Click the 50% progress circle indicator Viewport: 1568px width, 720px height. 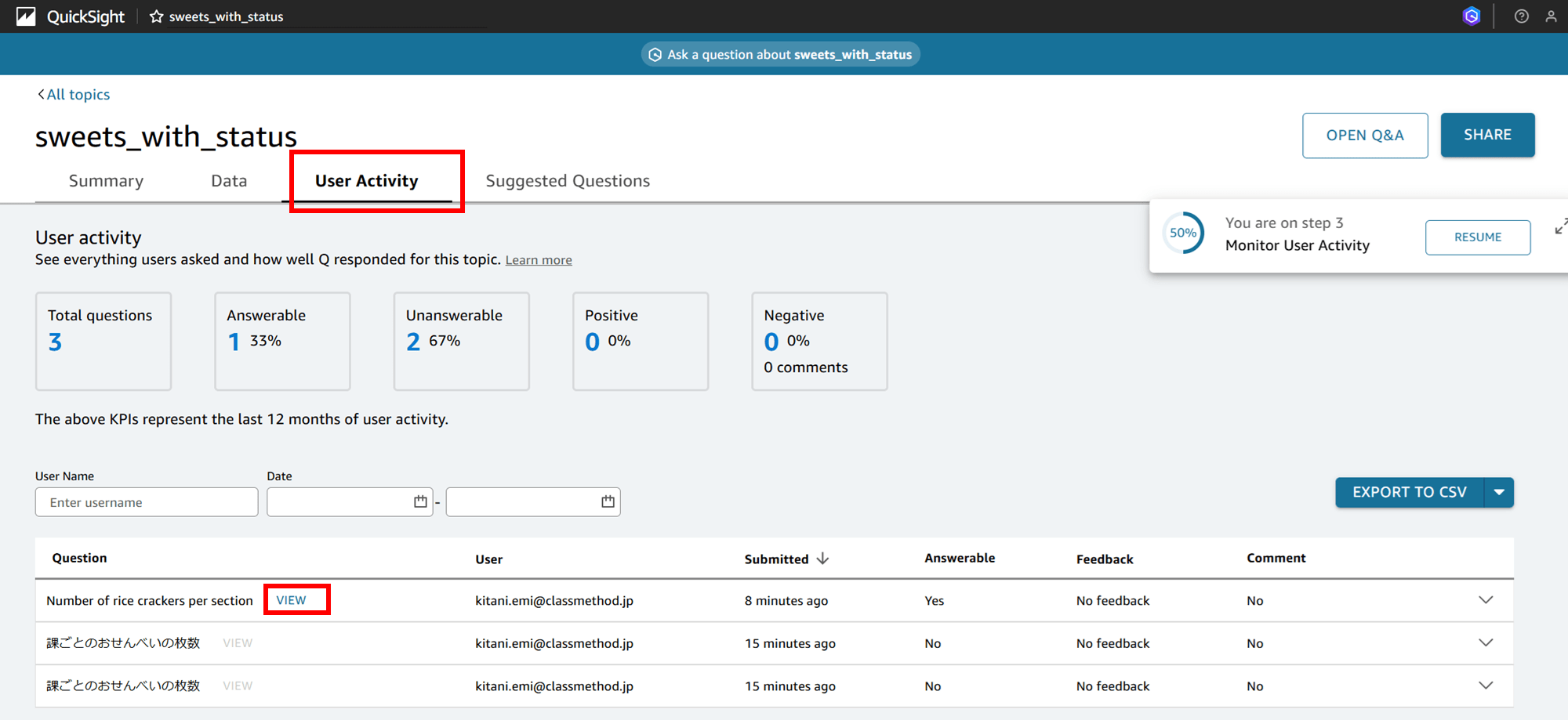coord(1183,233)
